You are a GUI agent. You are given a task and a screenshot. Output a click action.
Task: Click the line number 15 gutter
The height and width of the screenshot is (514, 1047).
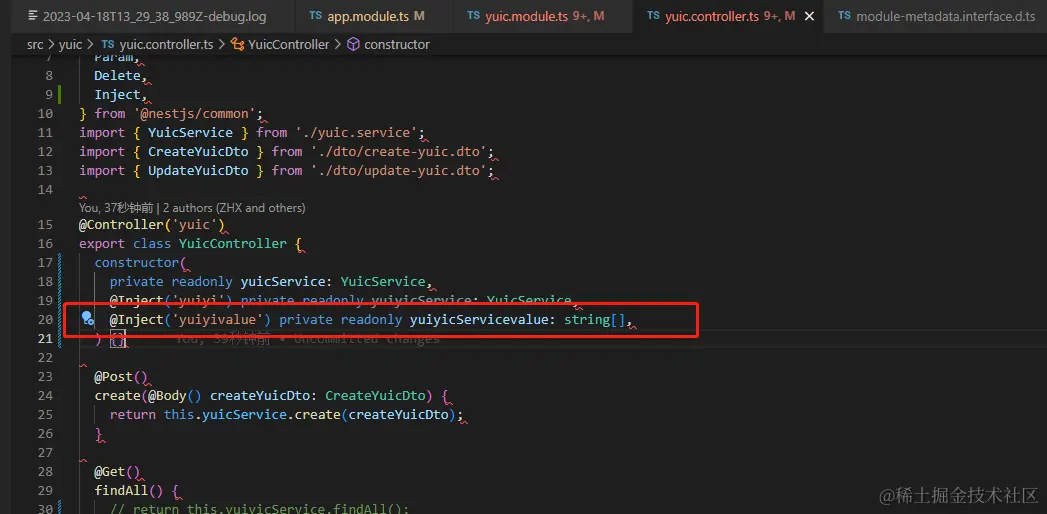(x=45, y=224)
